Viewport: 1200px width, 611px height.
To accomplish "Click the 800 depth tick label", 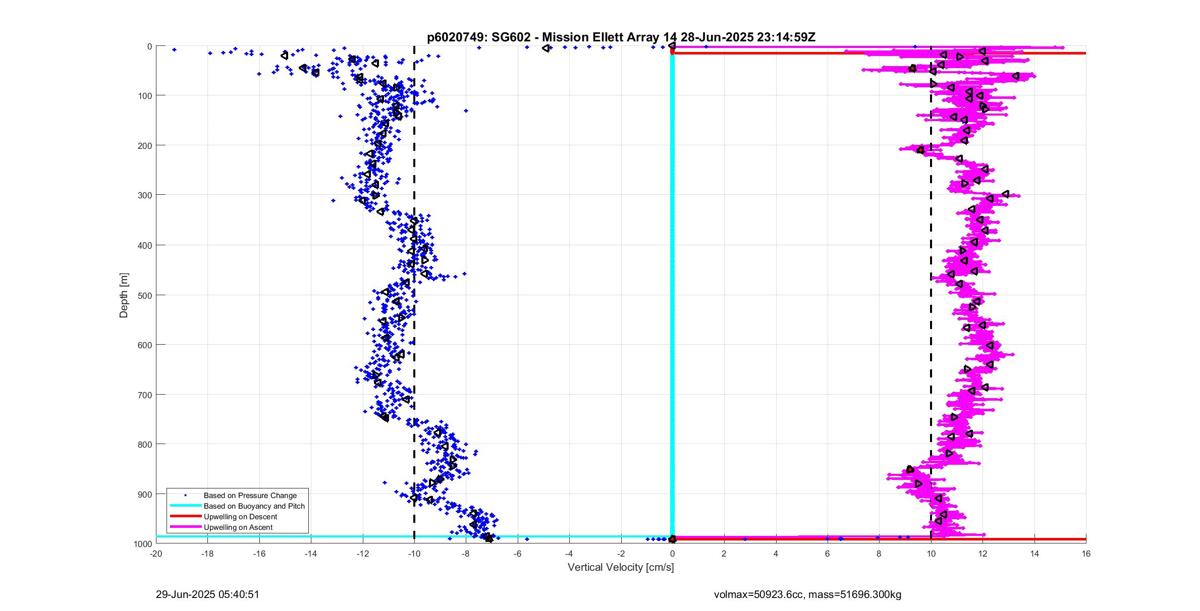I will [x=143, y=445].
